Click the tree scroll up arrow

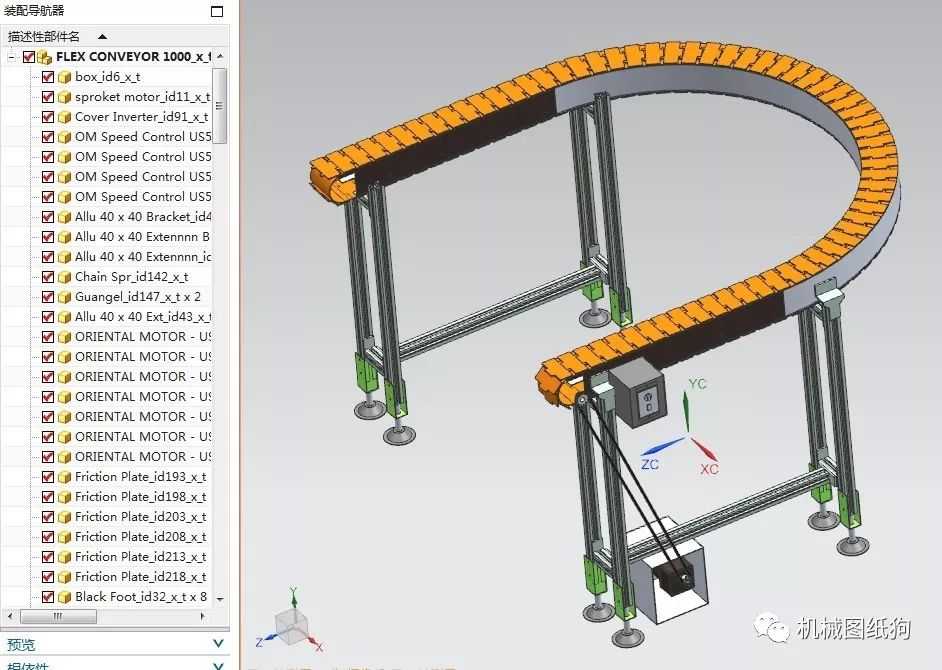point(220,56)
